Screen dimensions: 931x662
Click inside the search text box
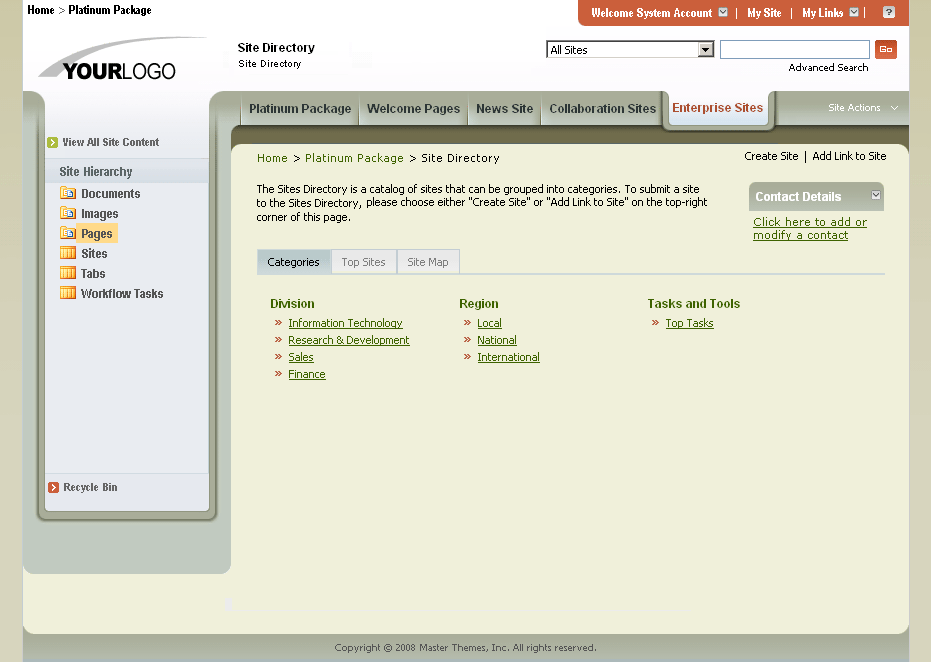click(x=795, y=48)
